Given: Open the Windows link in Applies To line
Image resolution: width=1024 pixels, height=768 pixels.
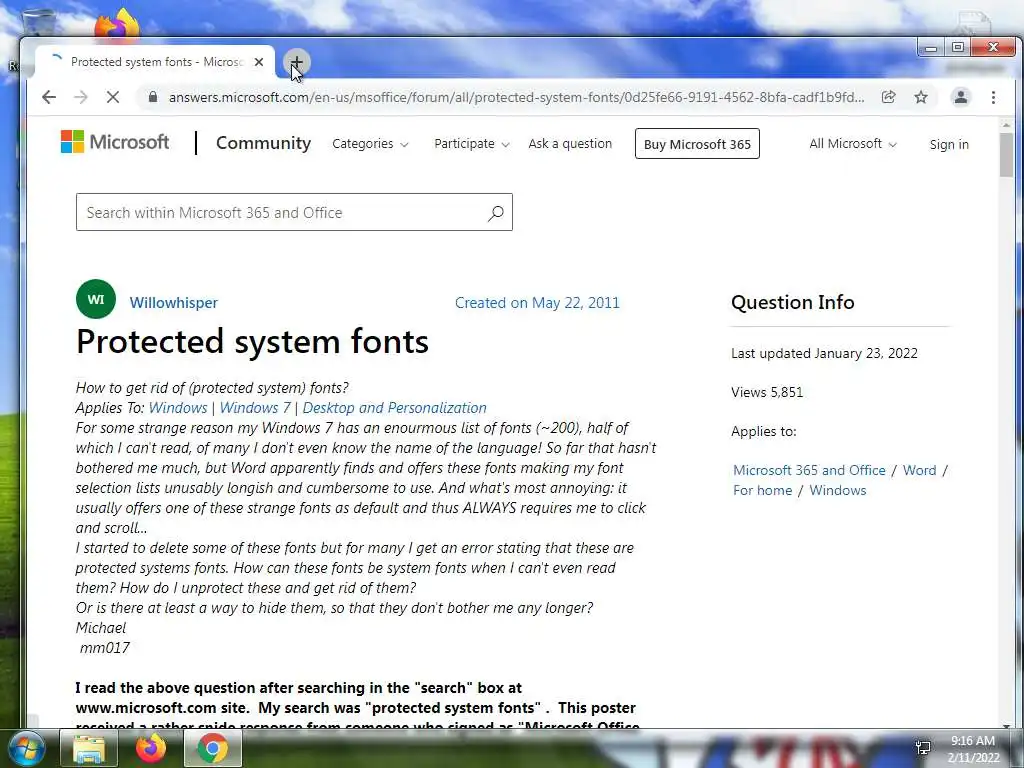Looking at the screenshot, I should pos(178,408).
